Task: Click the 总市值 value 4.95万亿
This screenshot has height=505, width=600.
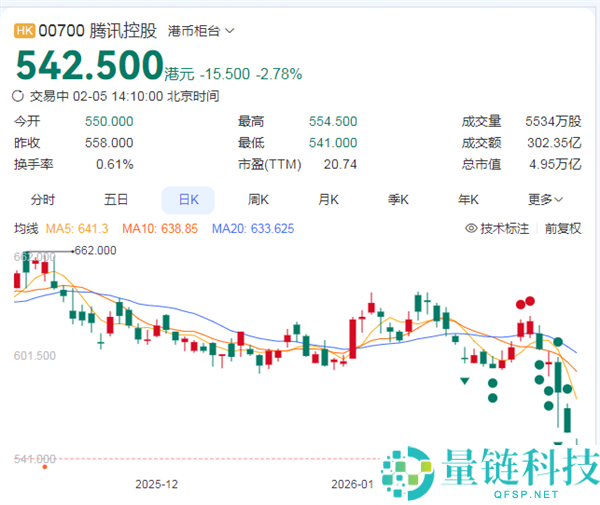Action: [x=555, y=165]
